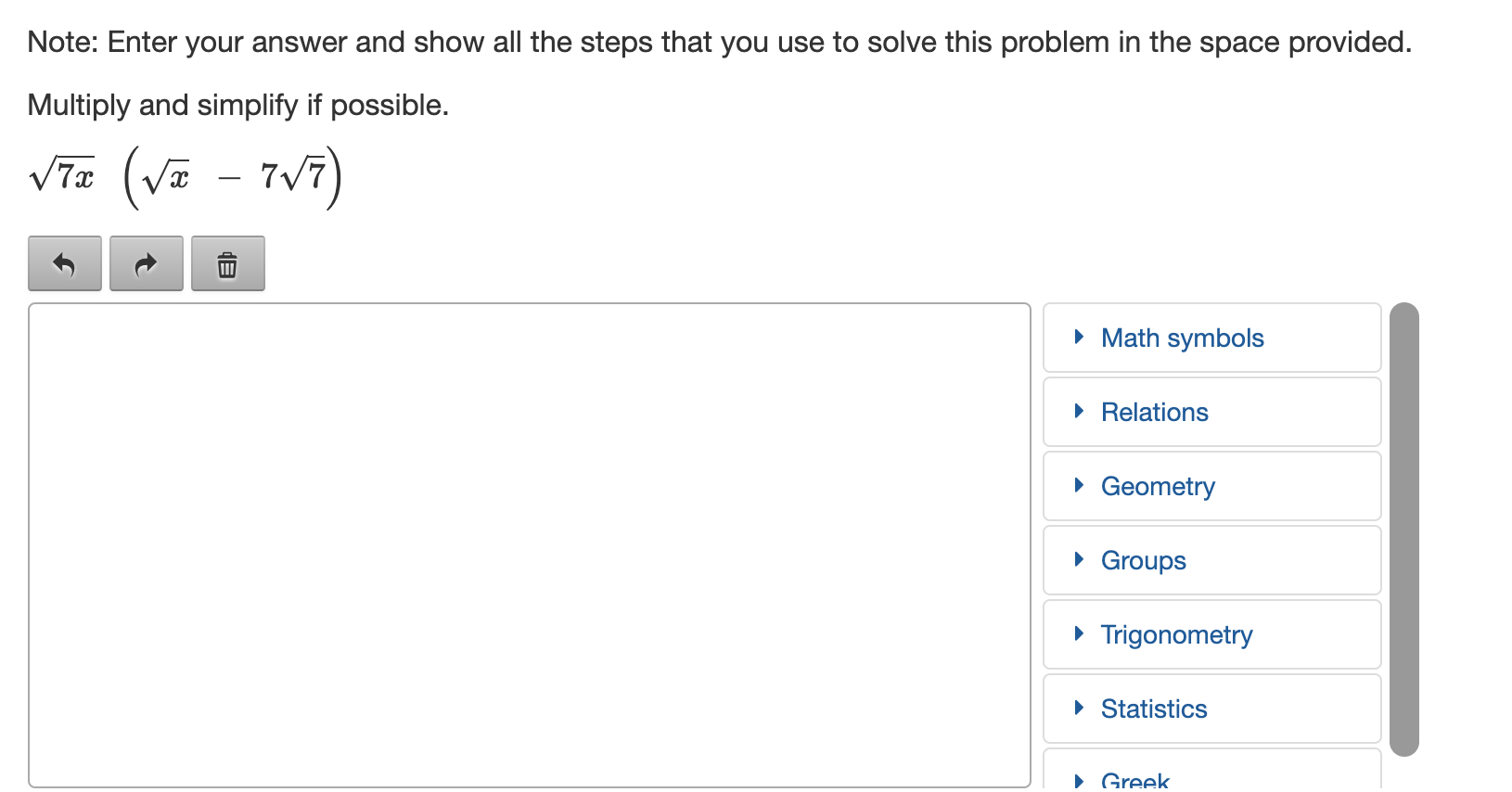Click the radical expression in the problem
Image resolution: width=1512 pixels, height=792 pixels.
click(x=186, y=176)
